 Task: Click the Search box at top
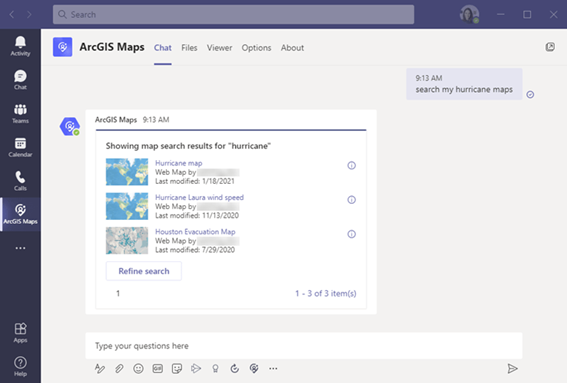point(233,14)
